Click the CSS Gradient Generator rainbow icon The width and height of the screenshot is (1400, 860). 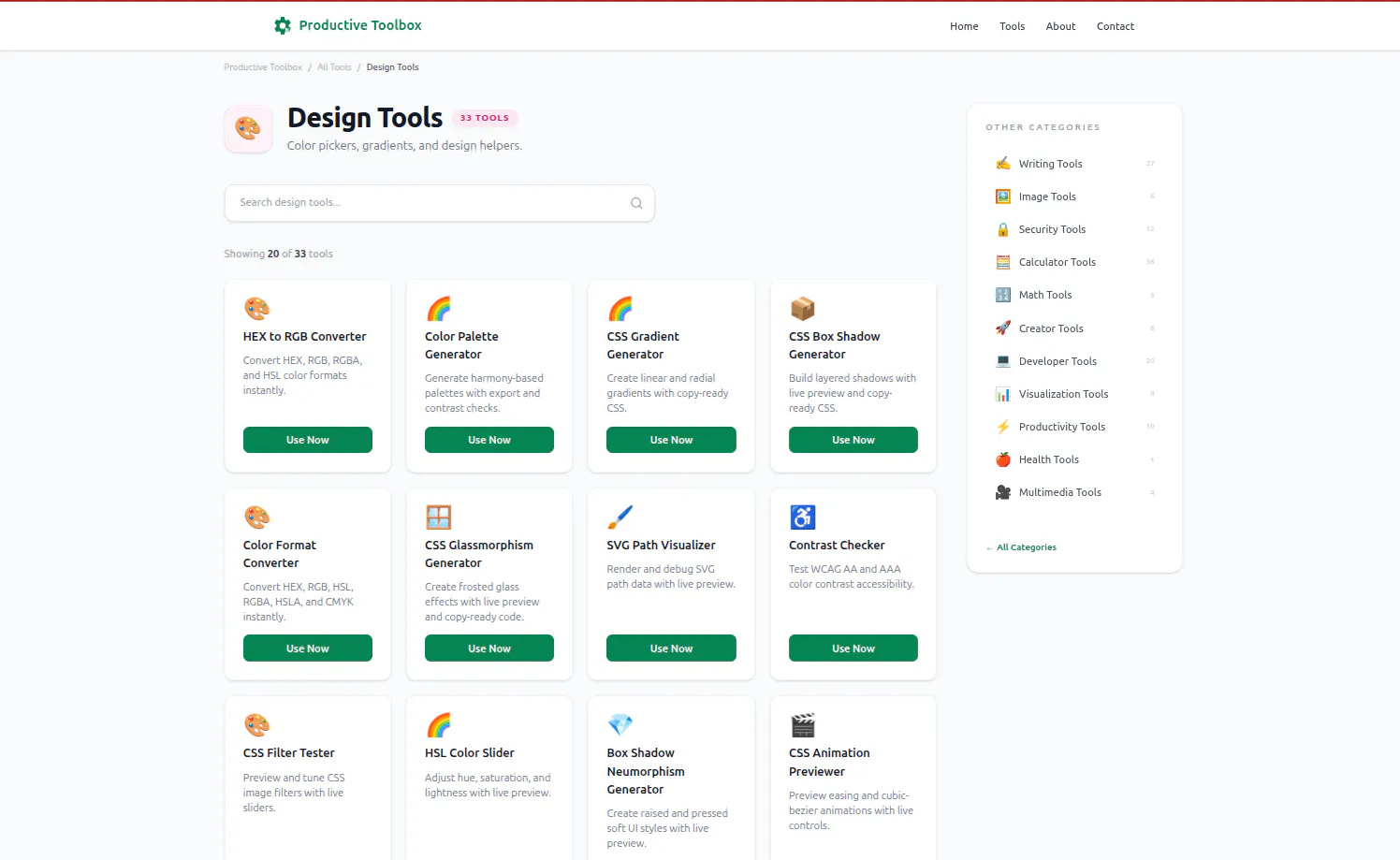click(620, 308)
